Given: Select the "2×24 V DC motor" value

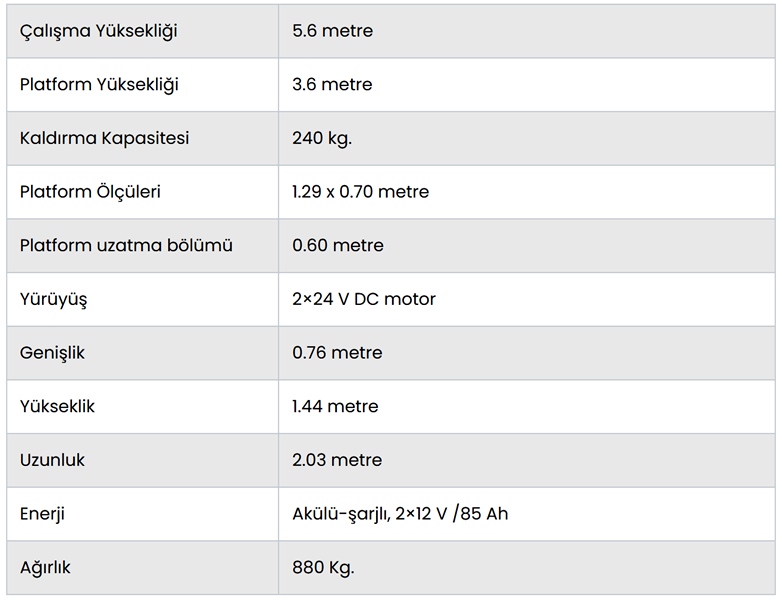Looking at the screenshot, I should tap(363, 299).
